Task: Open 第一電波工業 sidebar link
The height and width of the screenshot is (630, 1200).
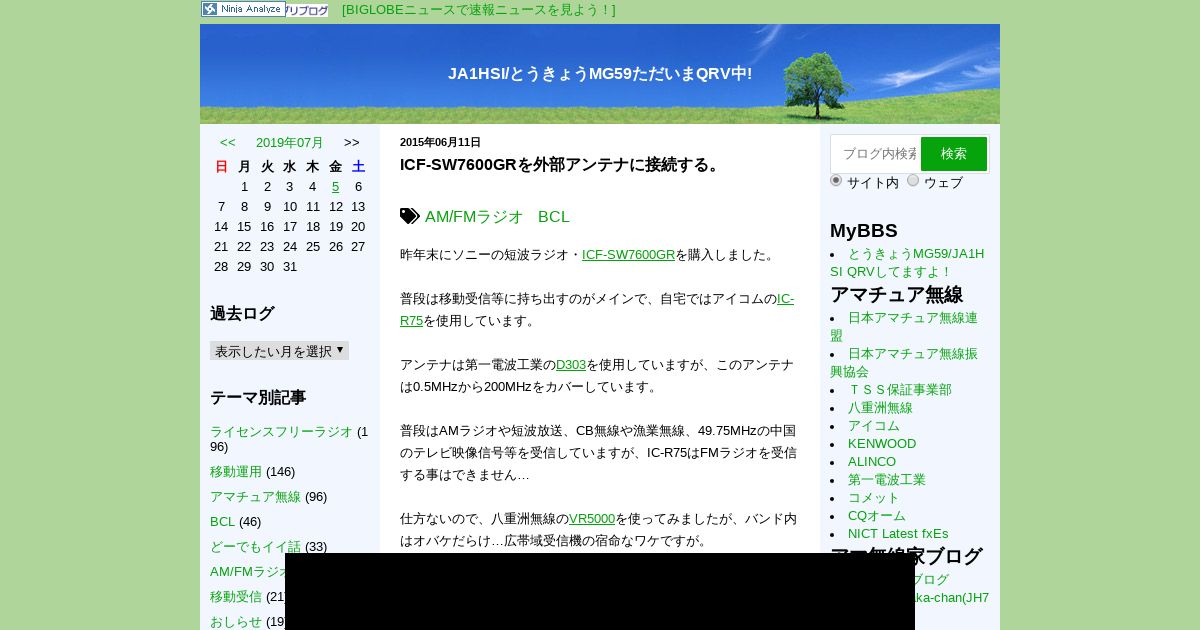Action: click(x=887, y=479)
